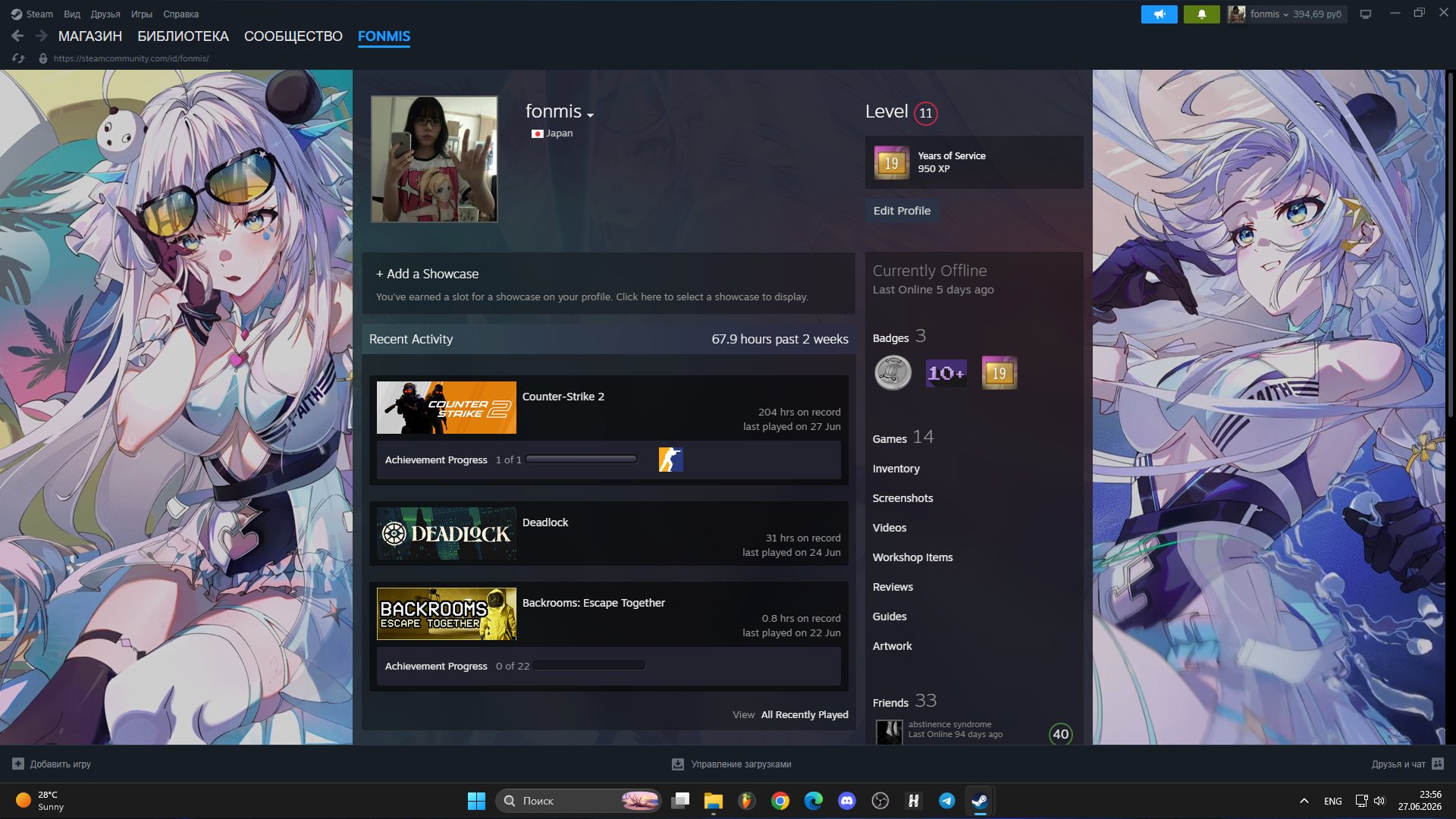1456x819 pixels.
Task: Click the page vertical scrollbar
Action: click(1450, 243)
